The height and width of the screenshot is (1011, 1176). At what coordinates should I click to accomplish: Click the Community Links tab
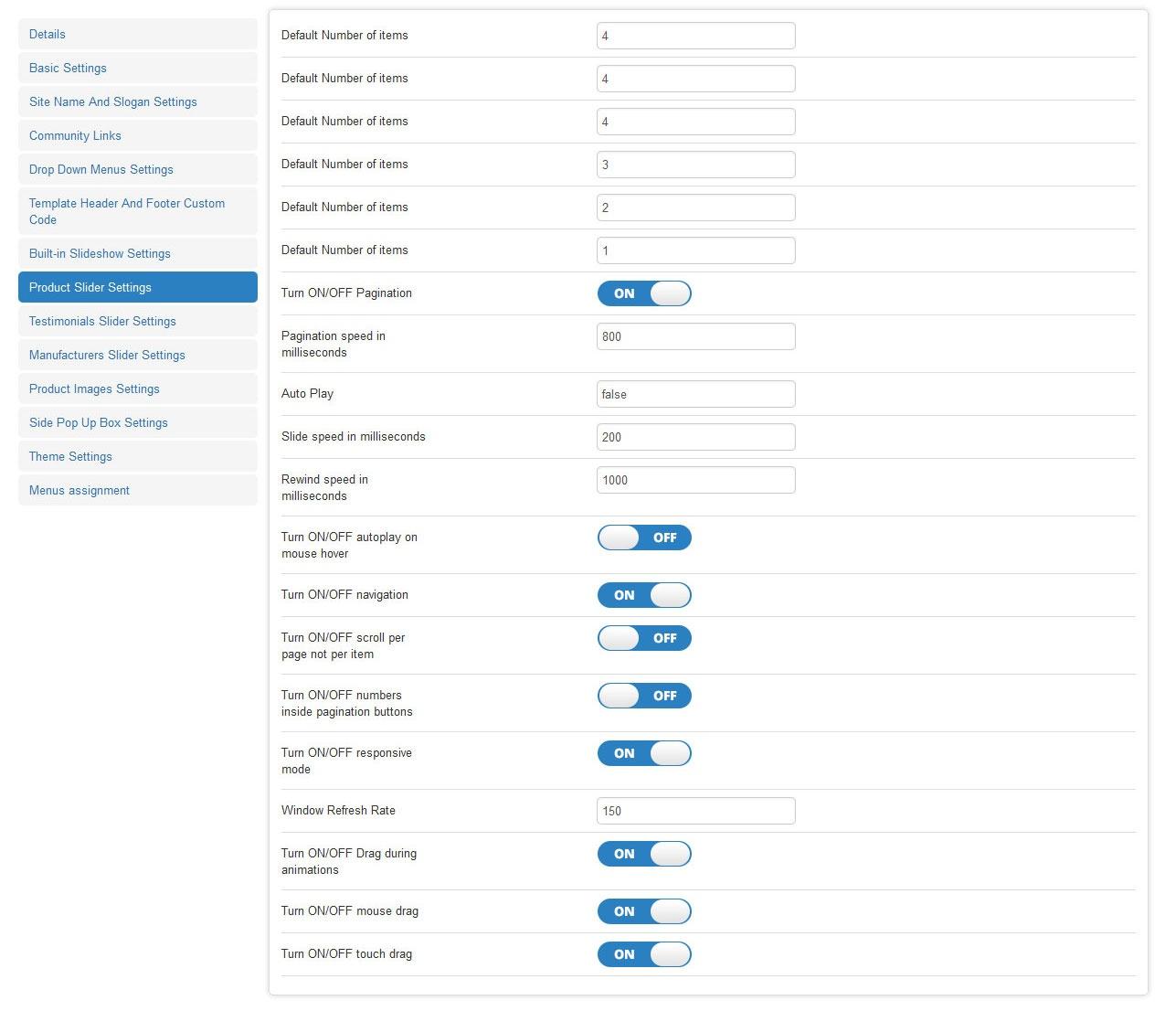pyautogui.click(x=137, y=135)
